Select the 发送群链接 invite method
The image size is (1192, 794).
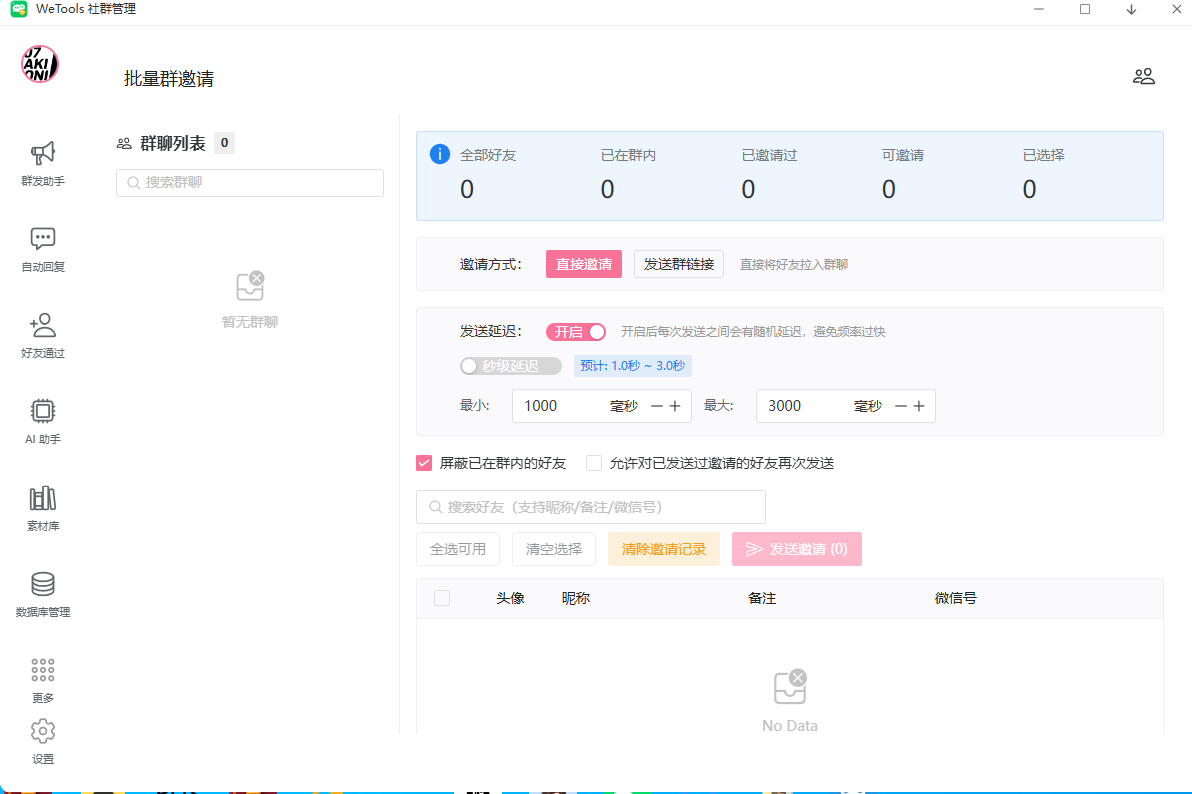click(x=679, y=264)
